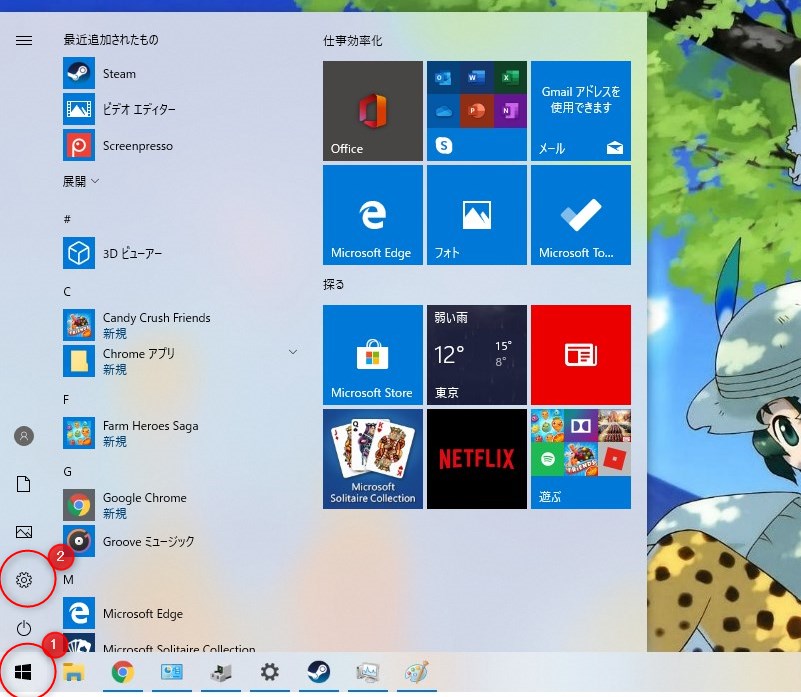Viewport: 801px width, 697px height.
Task: Open Settings gear in Start sidebar
Action: (x=24, y=580)
